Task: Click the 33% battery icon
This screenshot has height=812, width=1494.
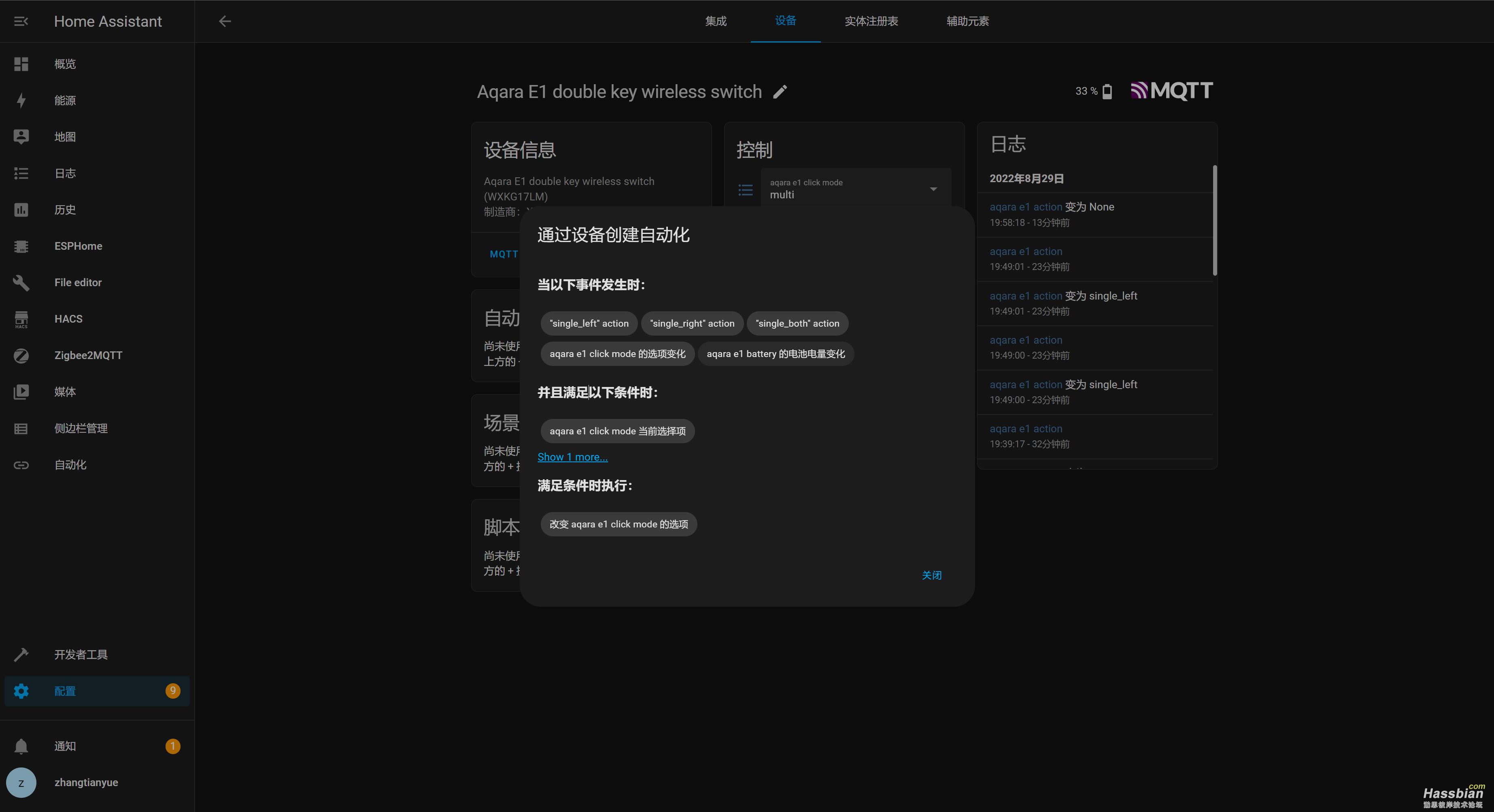Action: [1107, 91]
